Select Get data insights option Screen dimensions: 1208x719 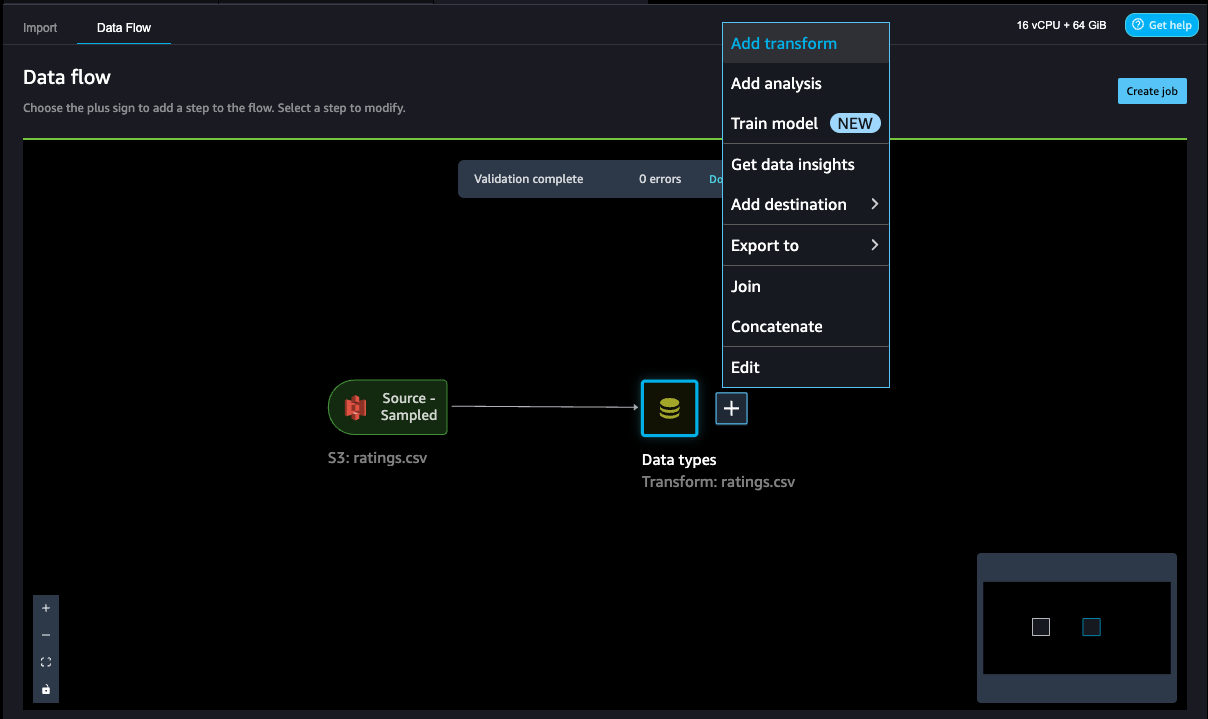806,165
